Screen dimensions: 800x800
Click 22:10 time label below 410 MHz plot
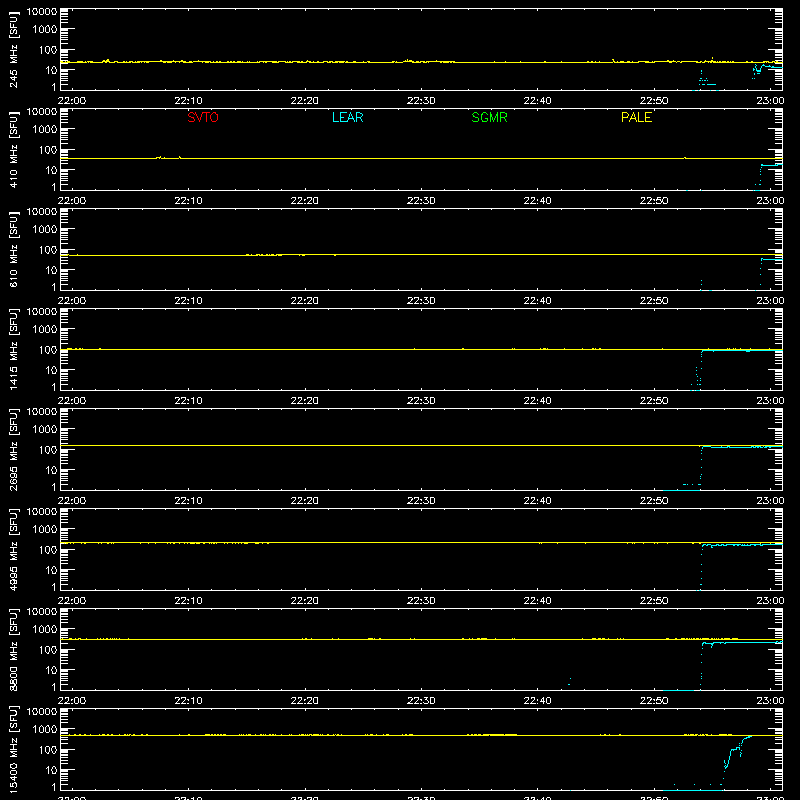188,201
